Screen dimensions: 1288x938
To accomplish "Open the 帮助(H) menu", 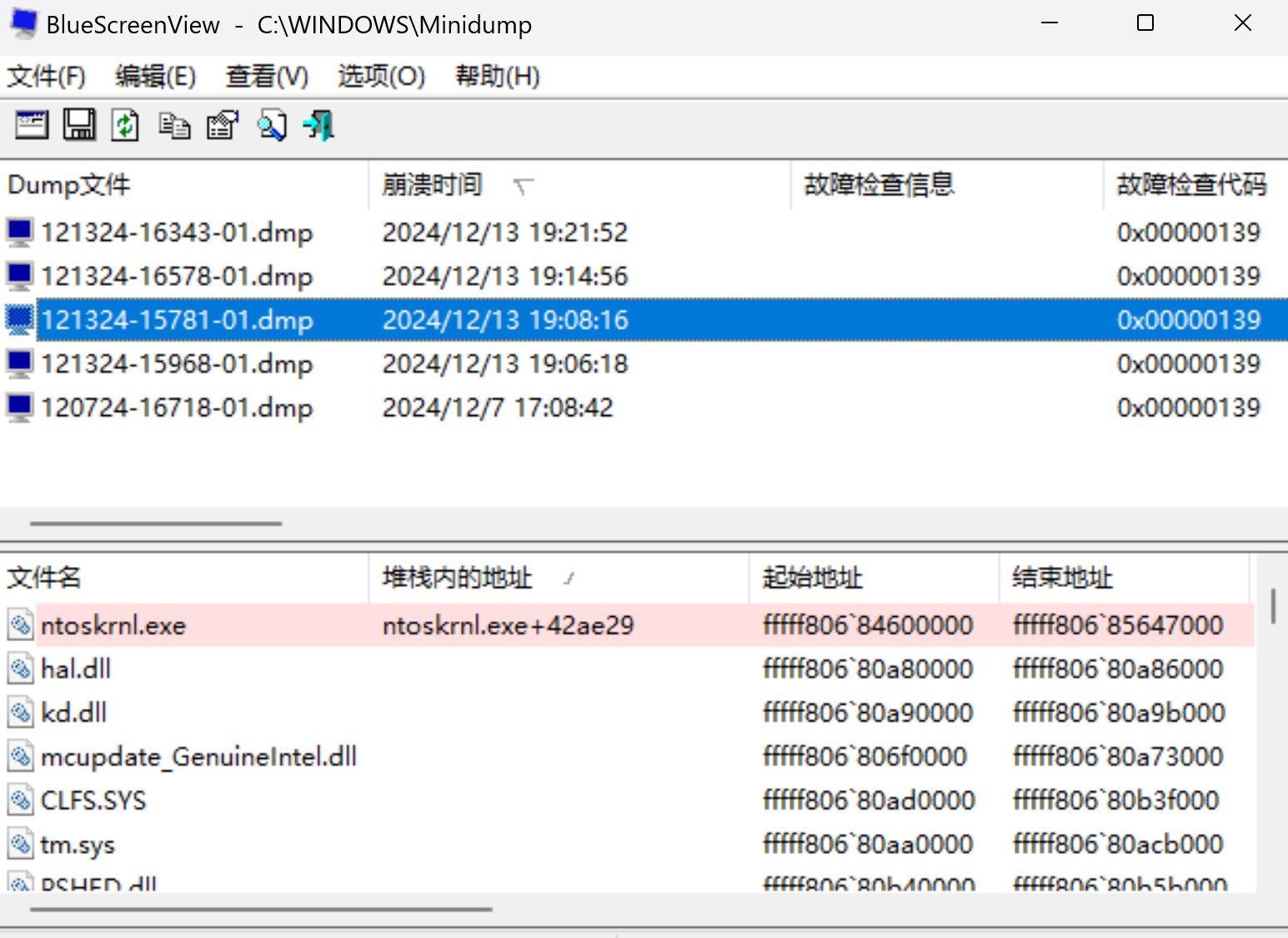I will [x=496, y=76].
